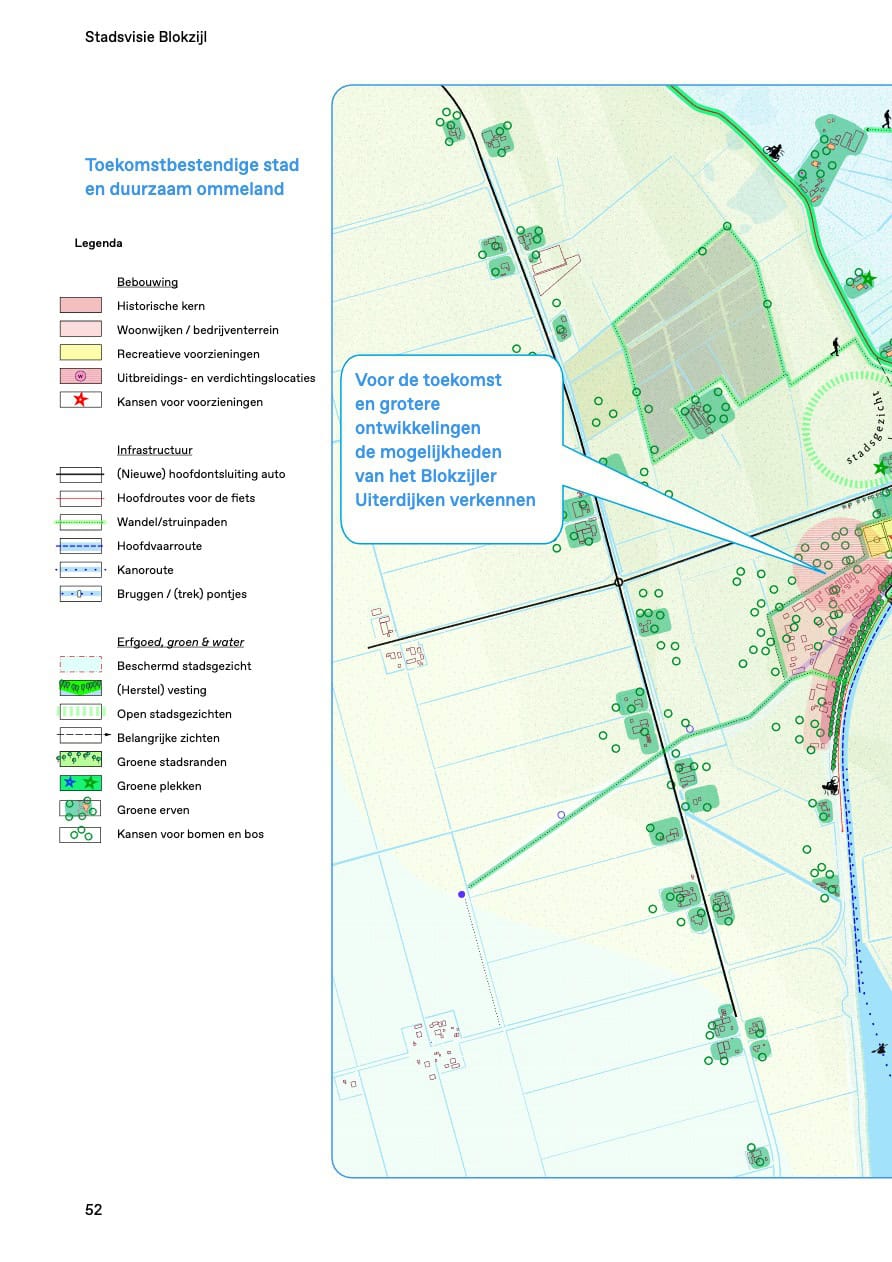Image resolution: width=892 pixels, height=1262 pixels.
Task: Click the 'Groene stadsranden' legend label
Action: (172, 762)
